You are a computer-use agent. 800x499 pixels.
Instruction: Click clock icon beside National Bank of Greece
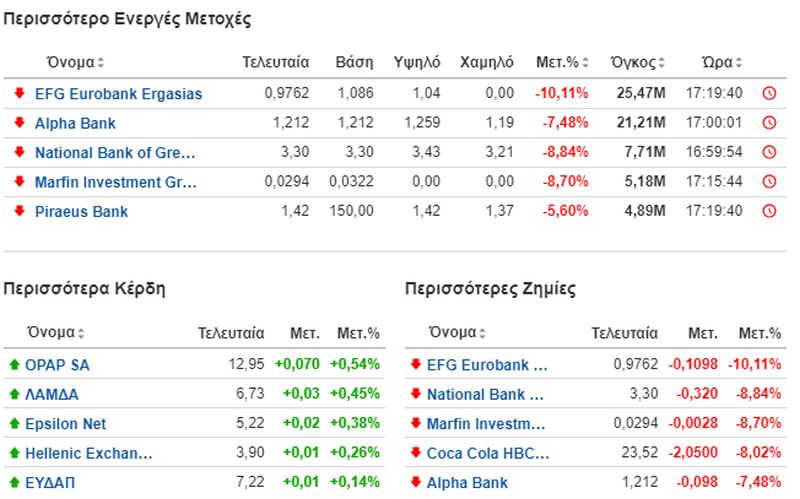tap(769, 152)
